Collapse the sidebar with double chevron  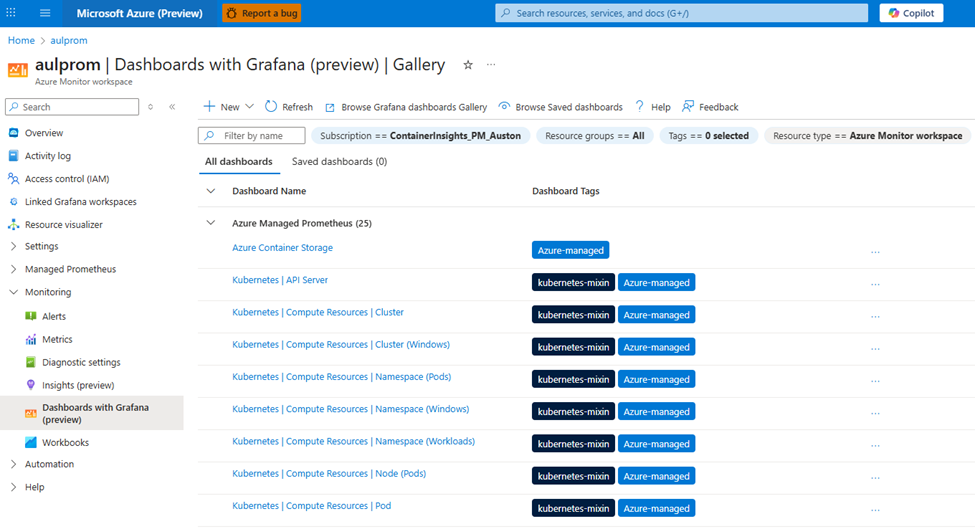coord(172,107)
